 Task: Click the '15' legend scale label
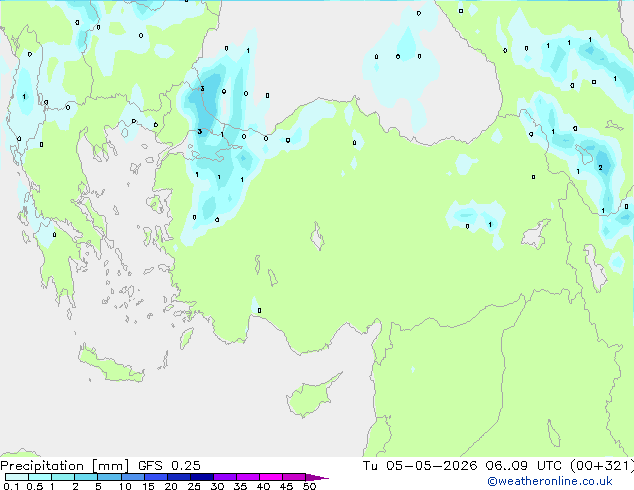[148, 486]
